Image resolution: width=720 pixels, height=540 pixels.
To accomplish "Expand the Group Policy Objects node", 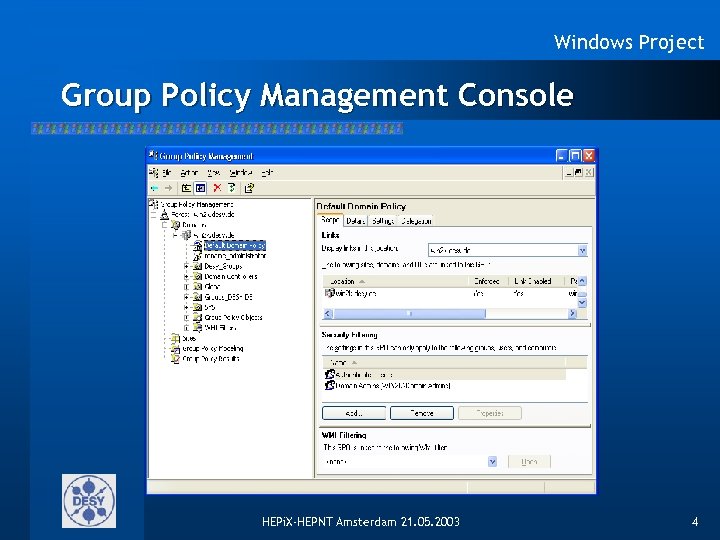I will (186, 317).
